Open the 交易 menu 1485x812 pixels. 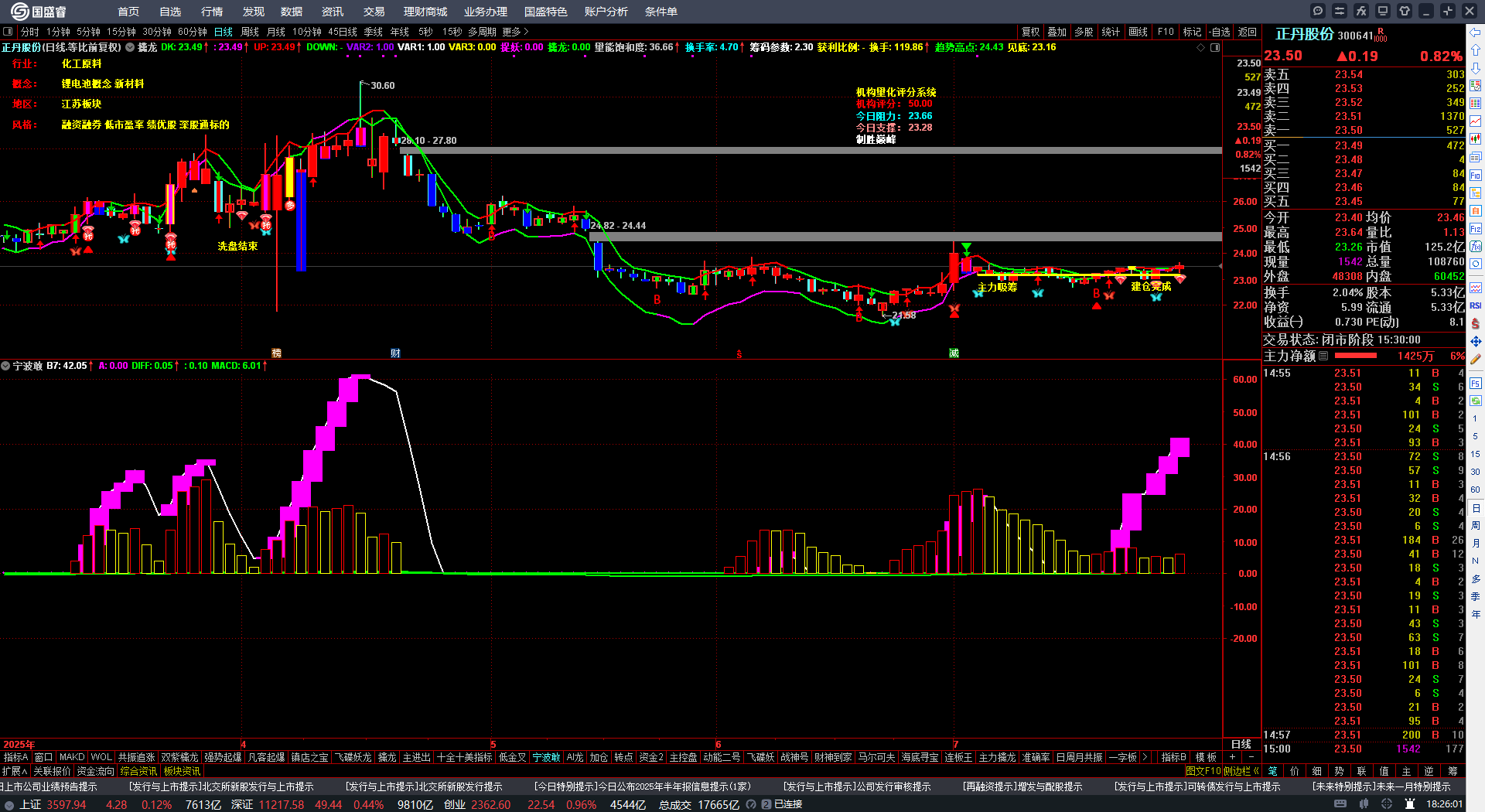374,12
